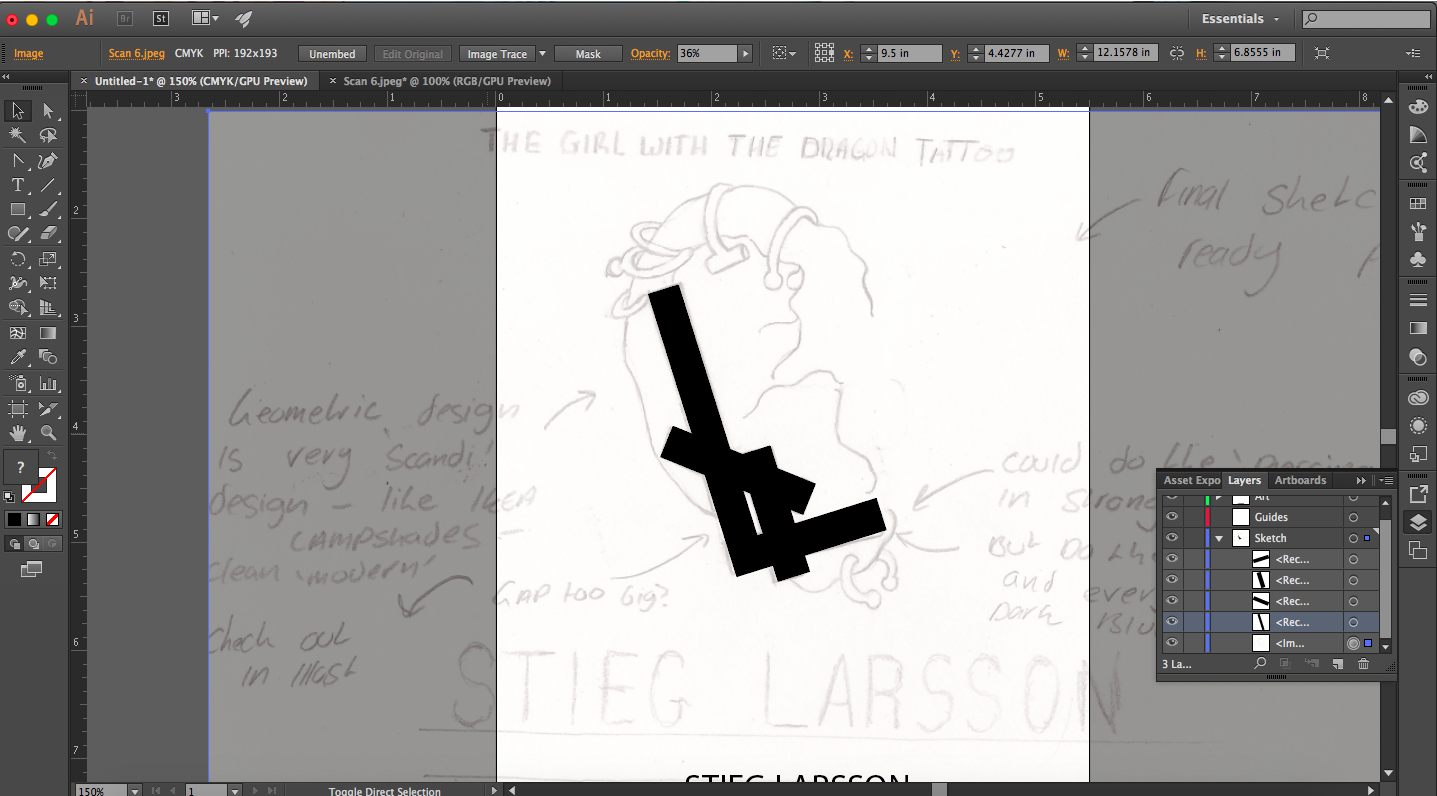1437x796 pixels.
Task: Select the Rectangle tool
Action: (x=18, y=209)
